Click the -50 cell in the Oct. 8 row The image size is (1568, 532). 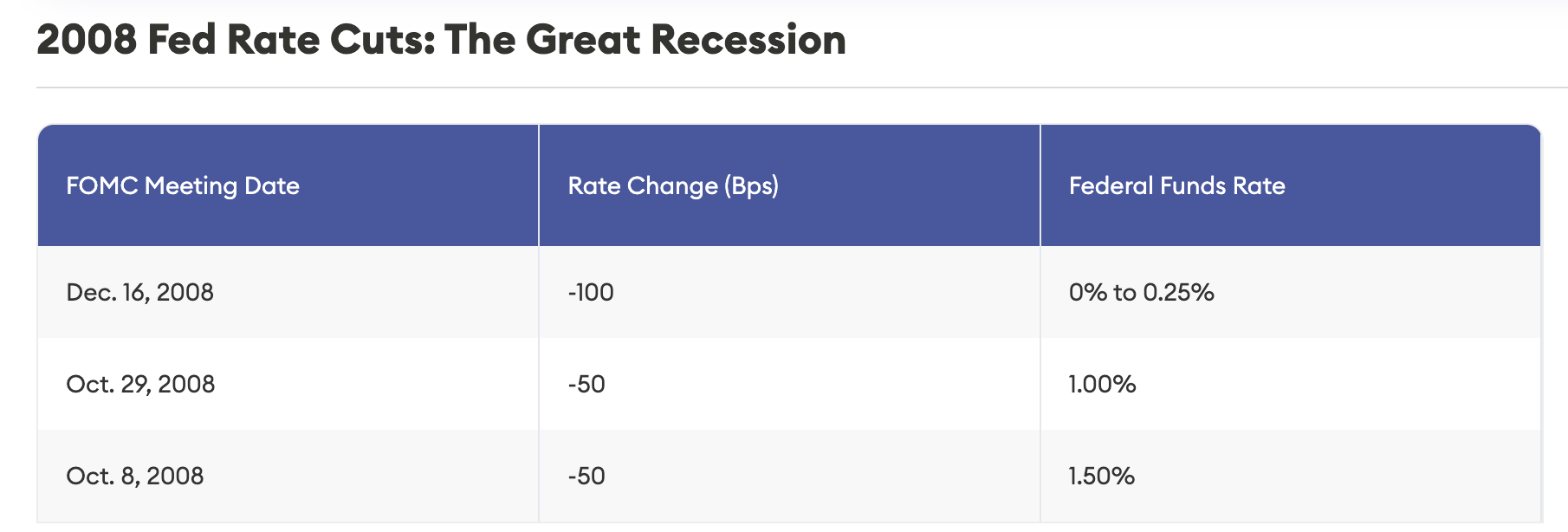click(x=586, y=476)
